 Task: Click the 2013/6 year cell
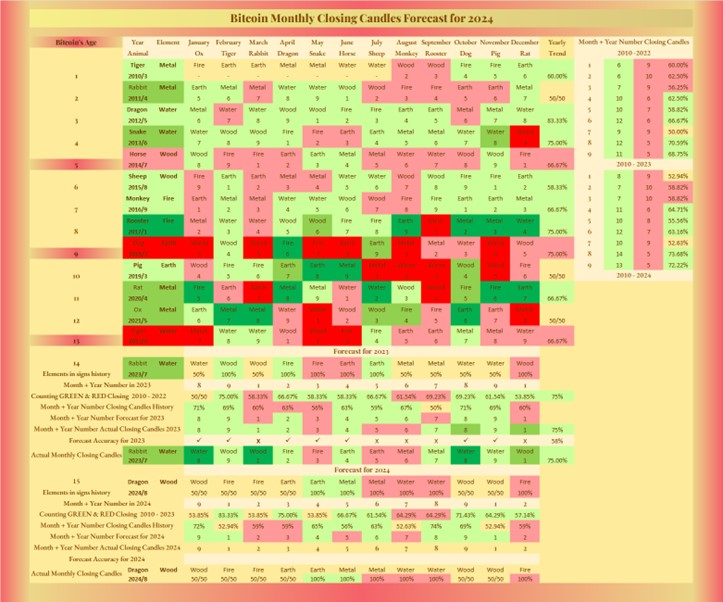[x=137, y=143]
